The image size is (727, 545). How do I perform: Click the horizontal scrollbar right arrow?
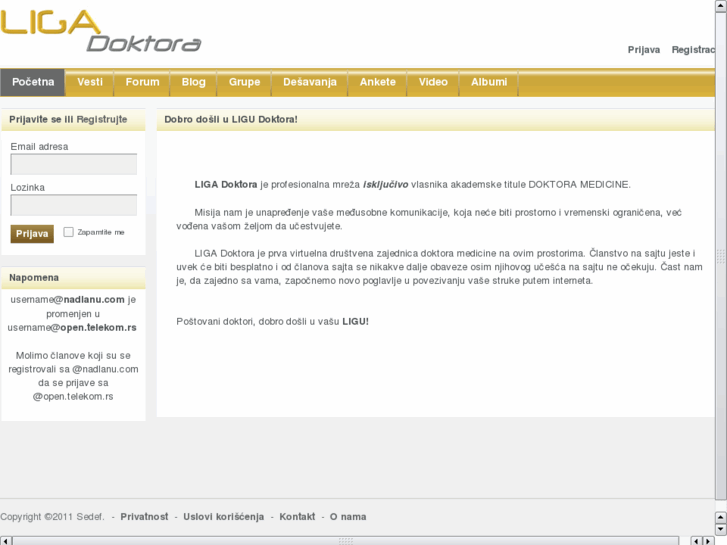pyautogui.click(x=708, y=541)
